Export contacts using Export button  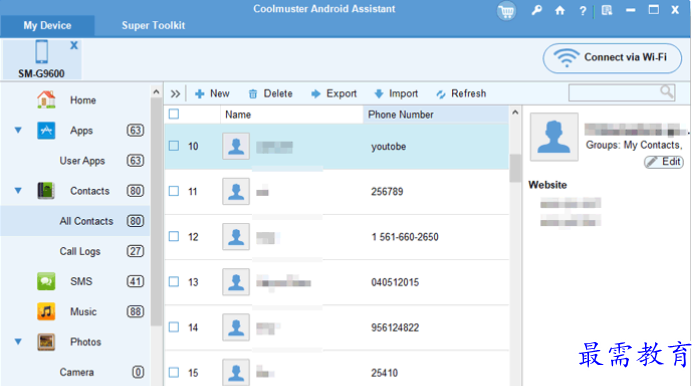(x=334, y=94)
